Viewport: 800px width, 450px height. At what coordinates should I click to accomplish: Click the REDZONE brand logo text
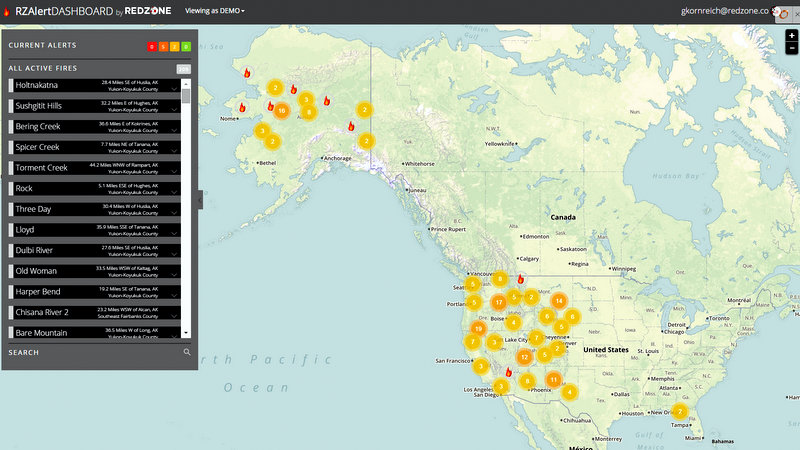tap(148, 11)
